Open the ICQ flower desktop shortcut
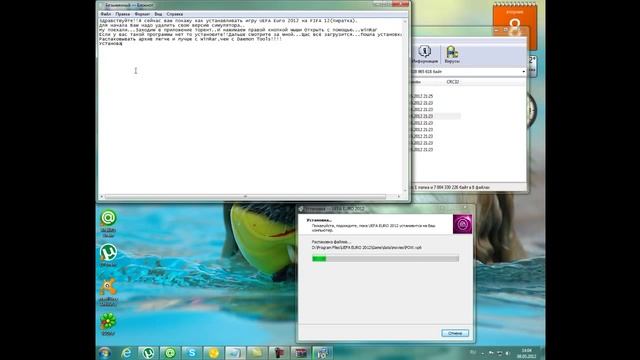The image size is (640, 360). (x=108, y=324)
